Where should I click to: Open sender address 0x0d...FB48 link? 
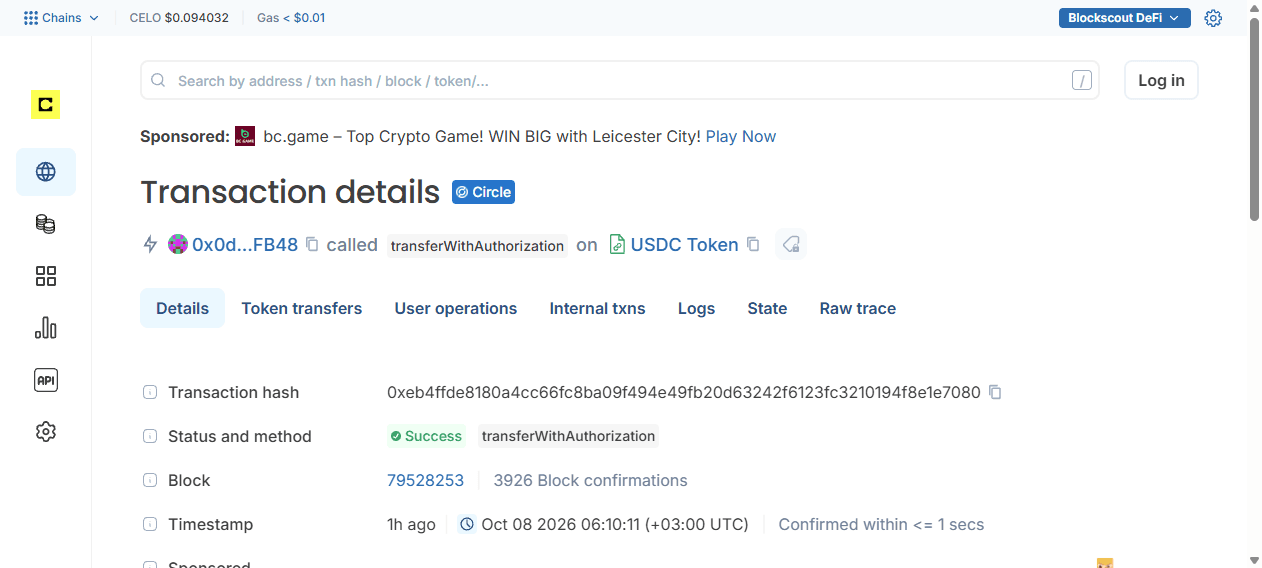tap(245, 244)
